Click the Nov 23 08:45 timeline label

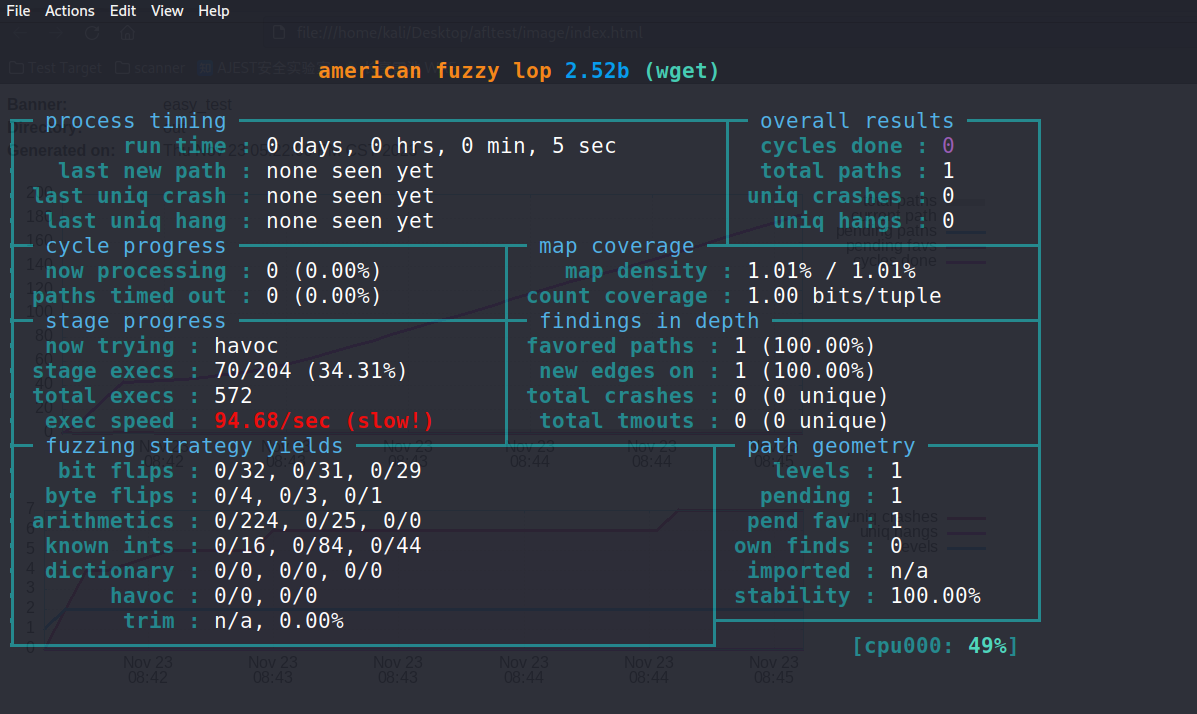point(773,669)
